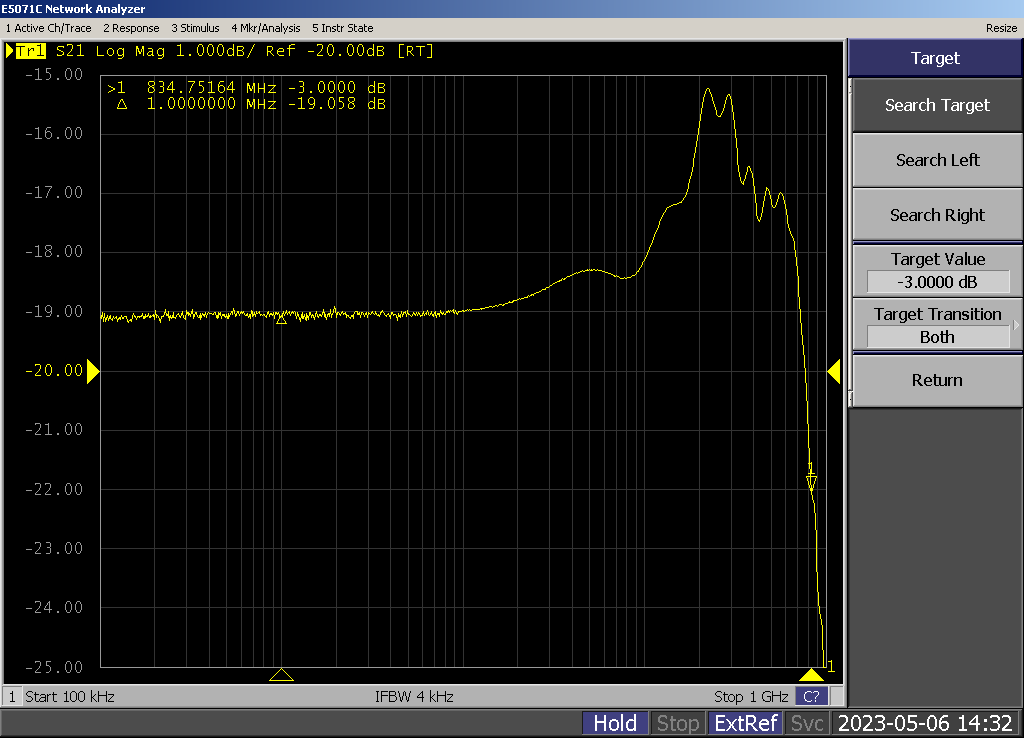Click the left reference level arrow marker
This screenshot has height=738, width=1024.
click(93, 372)
